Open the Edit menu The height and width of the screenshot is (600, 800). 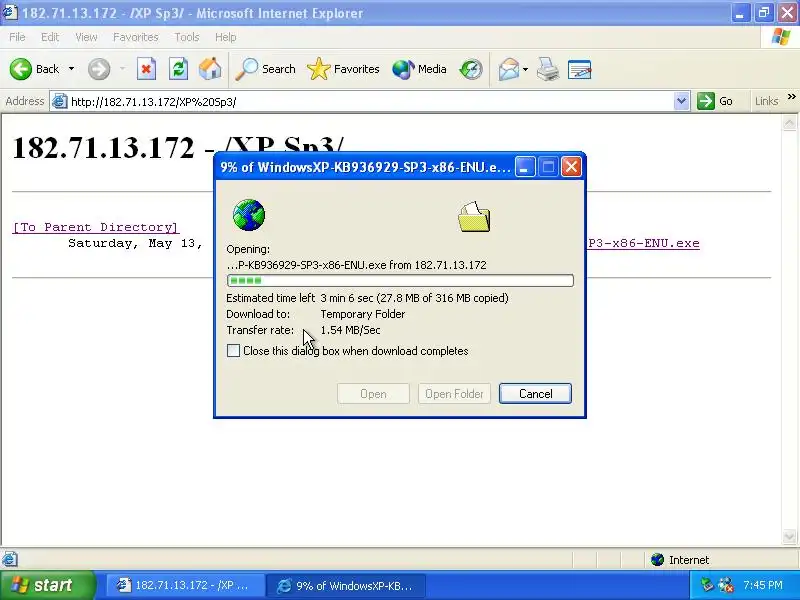coord(50,37)
